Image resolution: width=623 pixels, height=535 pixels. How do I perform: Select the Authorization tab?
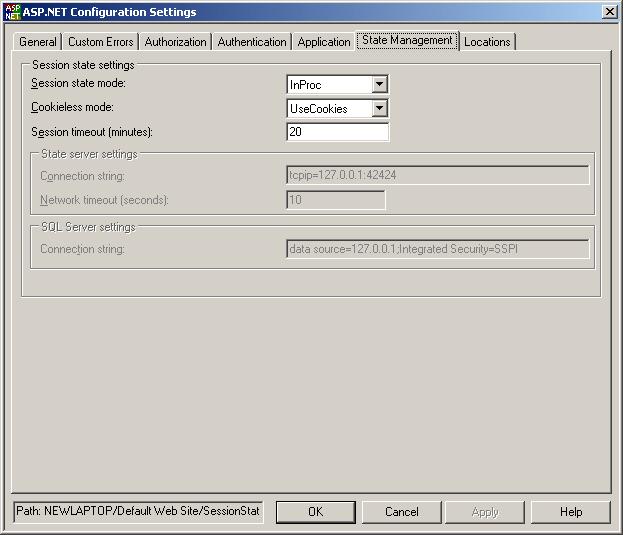coord(175,42)
